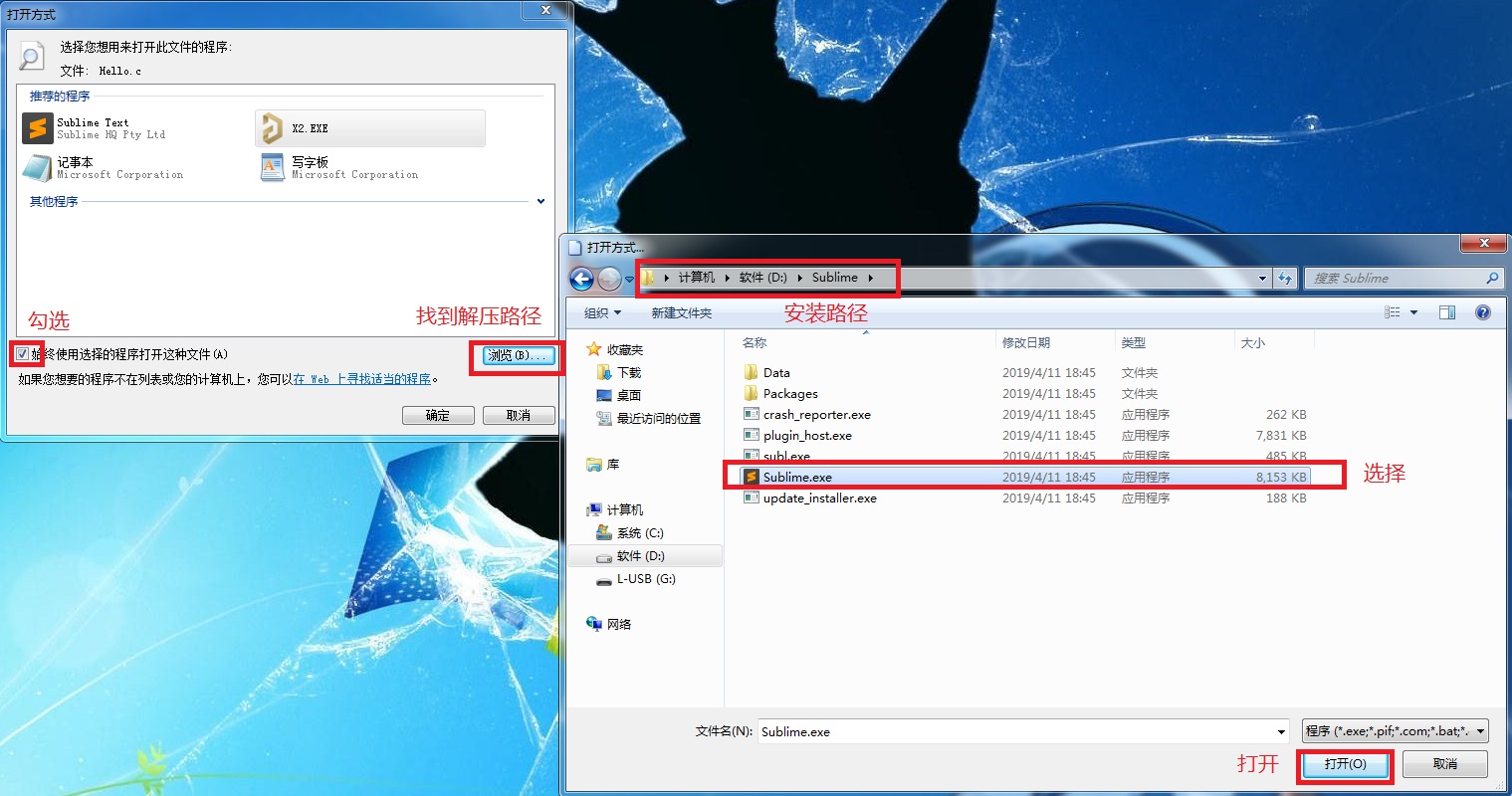The width and height of the screenshot is (1512, 796).
Task: Open help with the question mark icon
Action: tap(1483, 312)
